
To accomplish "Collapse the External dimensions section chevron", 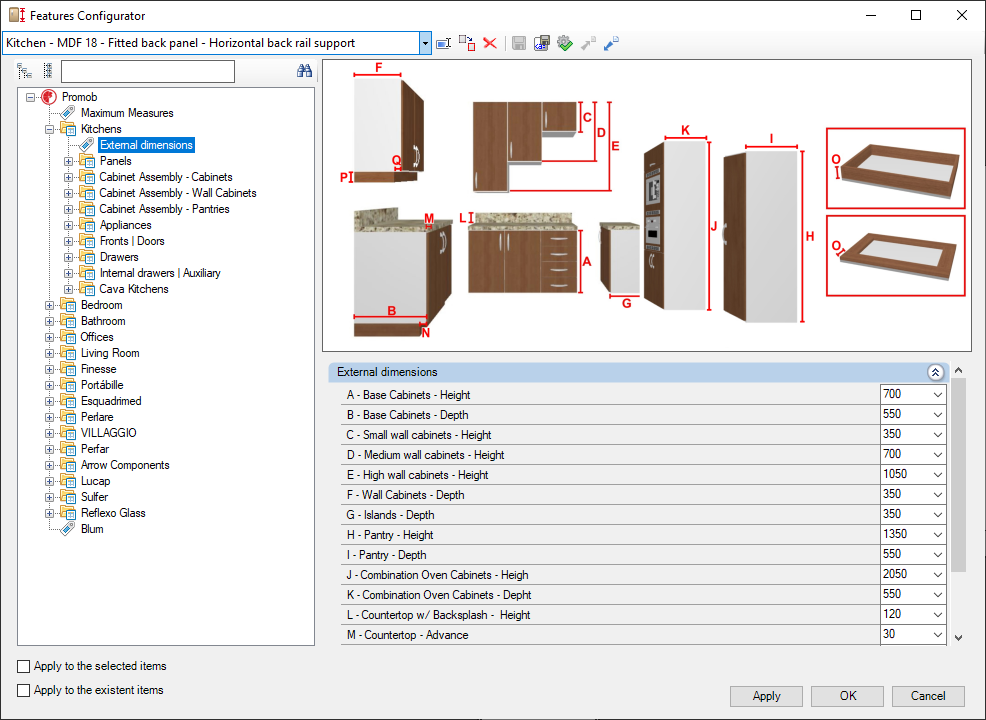I will (x=935, y=372).
